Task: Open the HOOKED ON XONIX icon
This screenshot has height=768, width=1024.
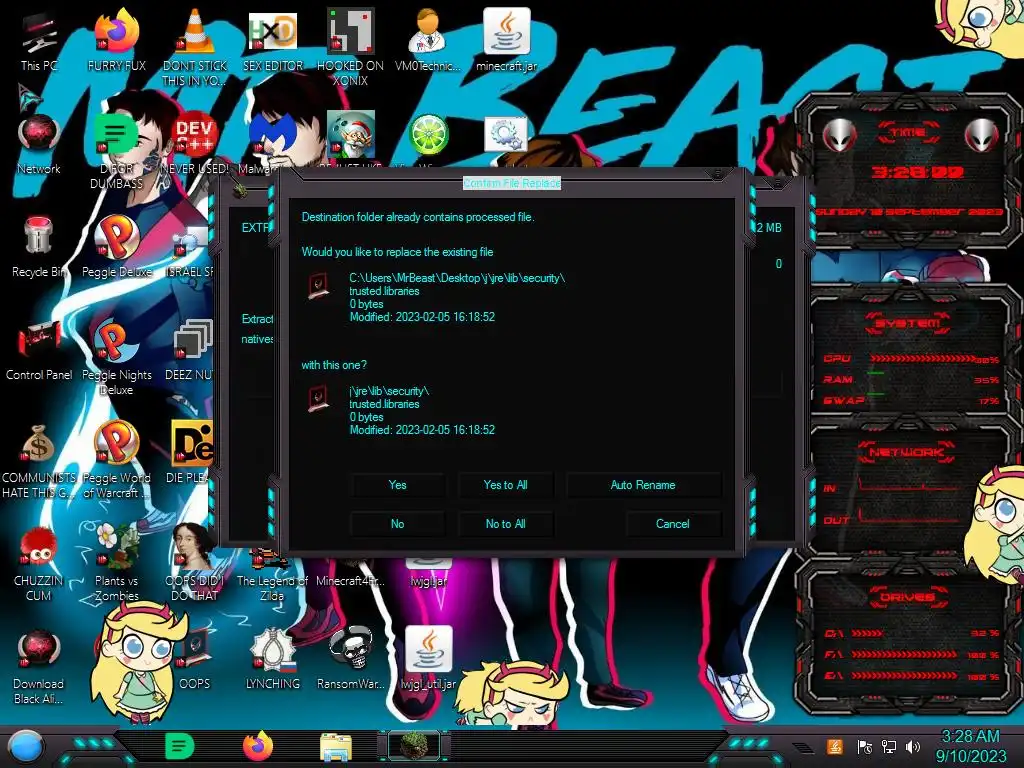Action: tap(350, 47)
